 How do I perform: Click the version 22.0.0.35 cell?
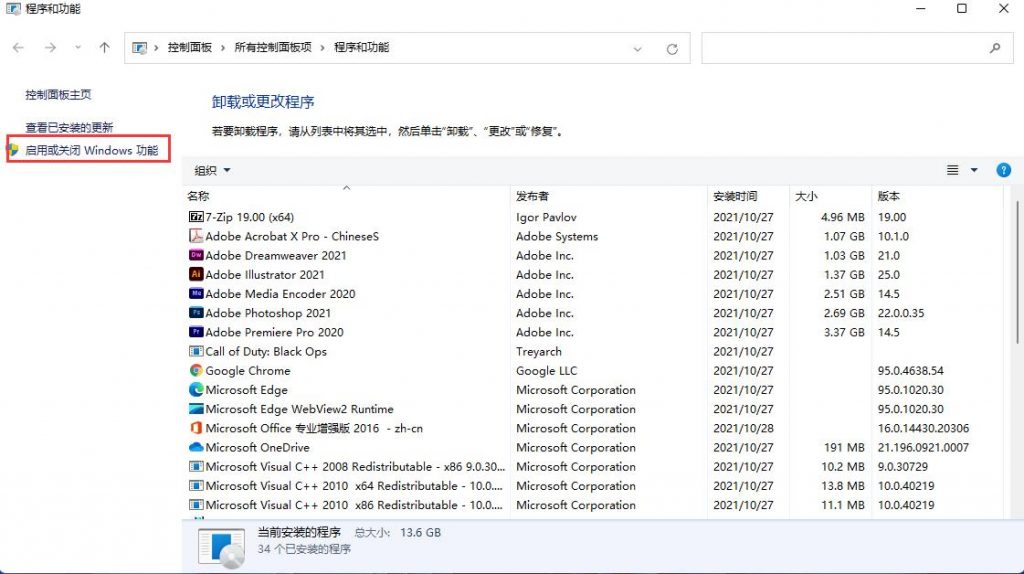(901, 313)
